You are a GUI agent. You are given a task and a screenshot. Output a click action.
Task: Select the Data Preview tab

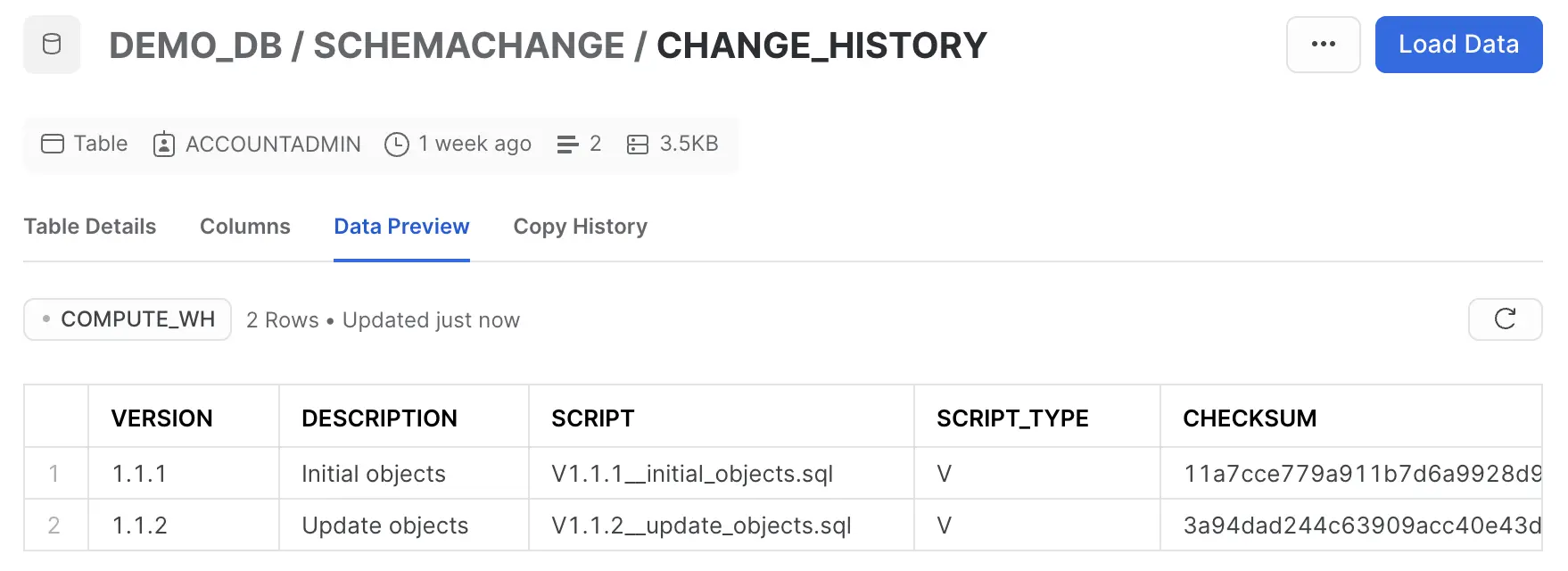[x=401, y=227]
